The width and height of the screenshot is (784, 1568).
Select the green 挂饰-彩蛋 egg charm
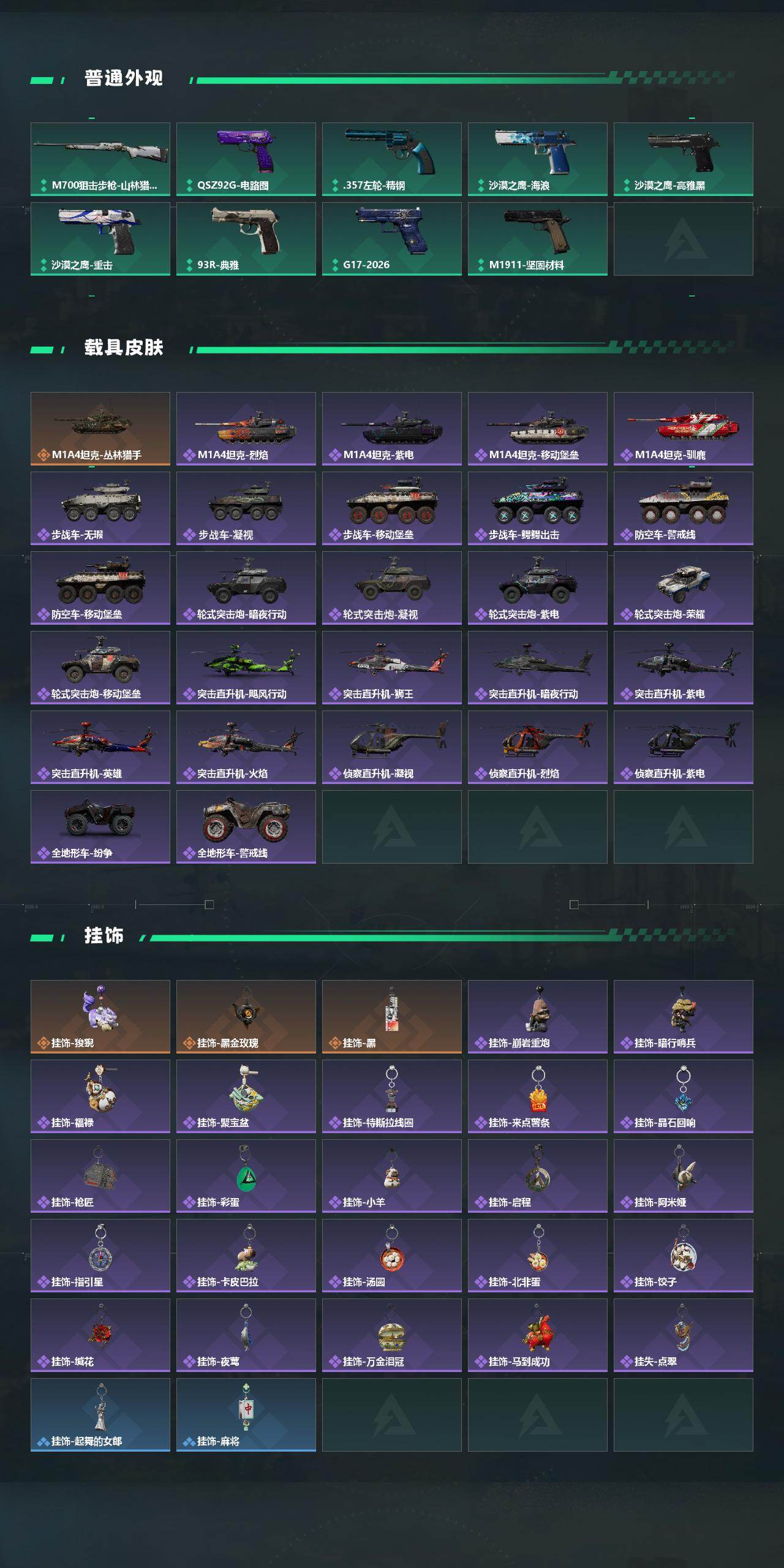tap(246, 1176)
